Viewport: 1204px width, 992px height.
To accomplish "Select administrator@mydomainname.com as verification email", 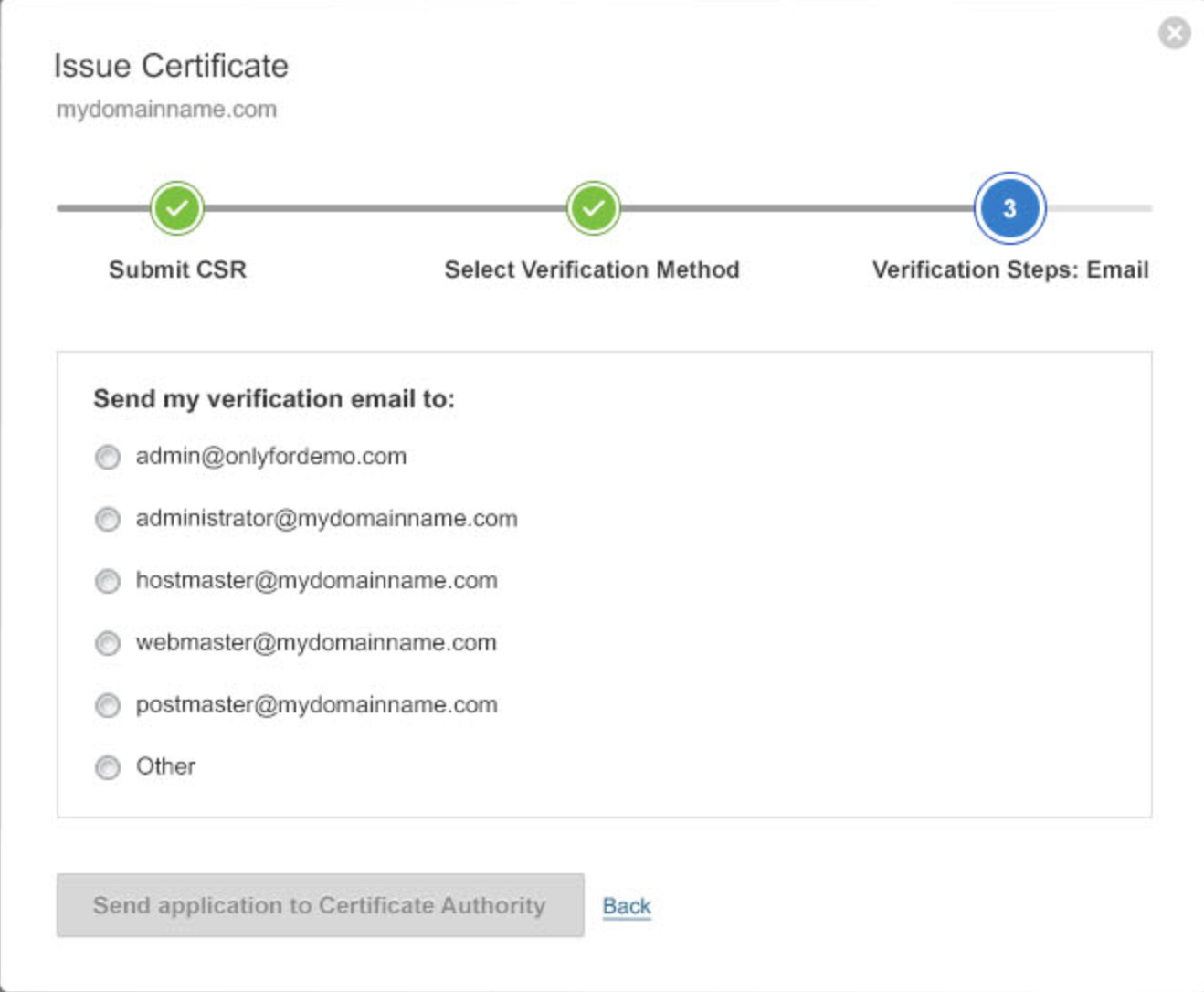I will coord(107,518).
